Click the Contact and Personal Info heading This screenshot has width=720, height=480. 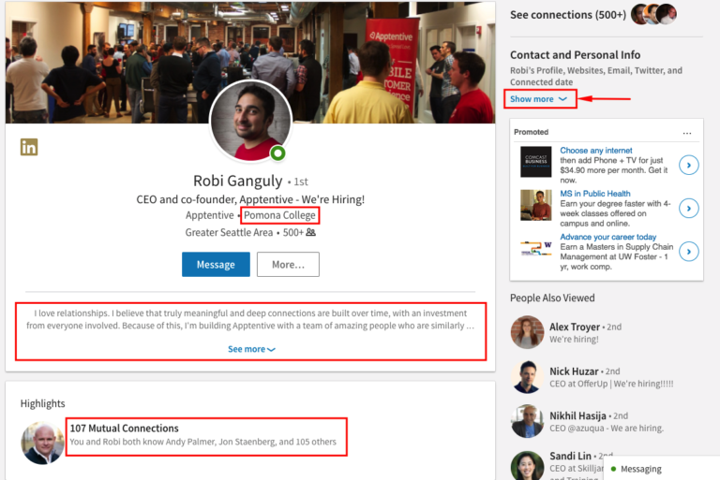click(575, 55)
